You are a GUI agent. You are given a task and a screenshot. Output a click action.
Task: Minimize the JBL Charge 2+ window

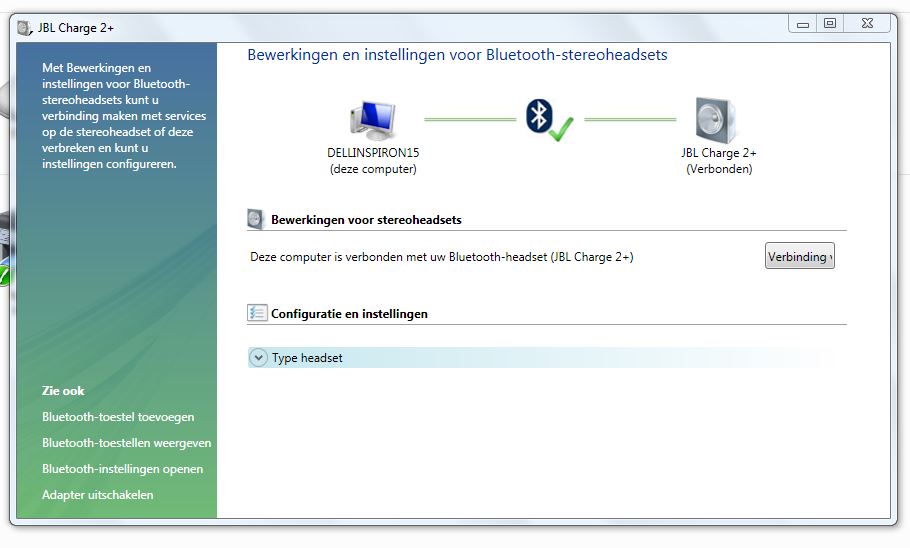pyautogui.click(x=803, y=24)
